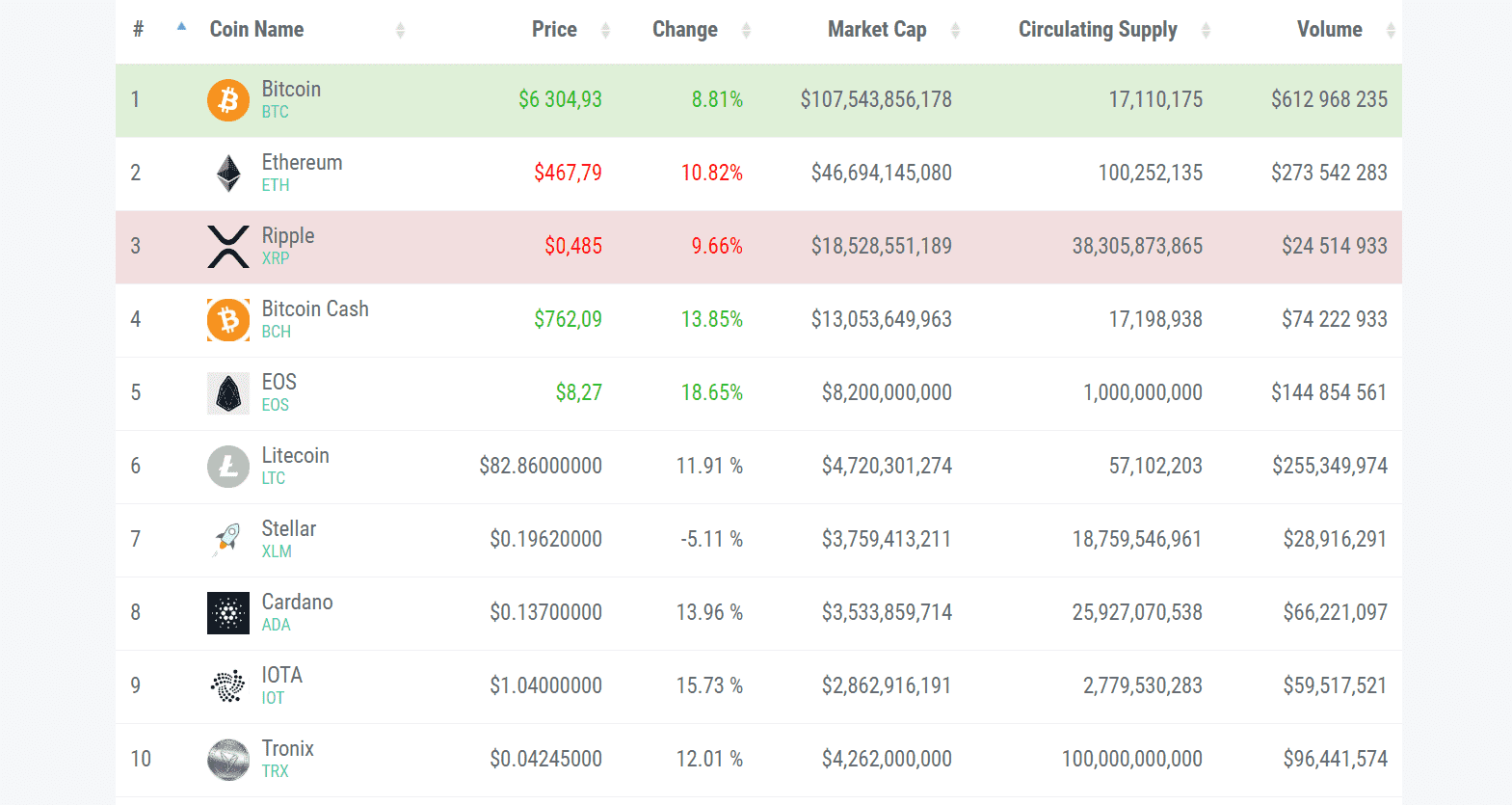Viewport: 1512px width, 805px height.
Task: Select Litecoin price $82.86000000
Action: 541,466
